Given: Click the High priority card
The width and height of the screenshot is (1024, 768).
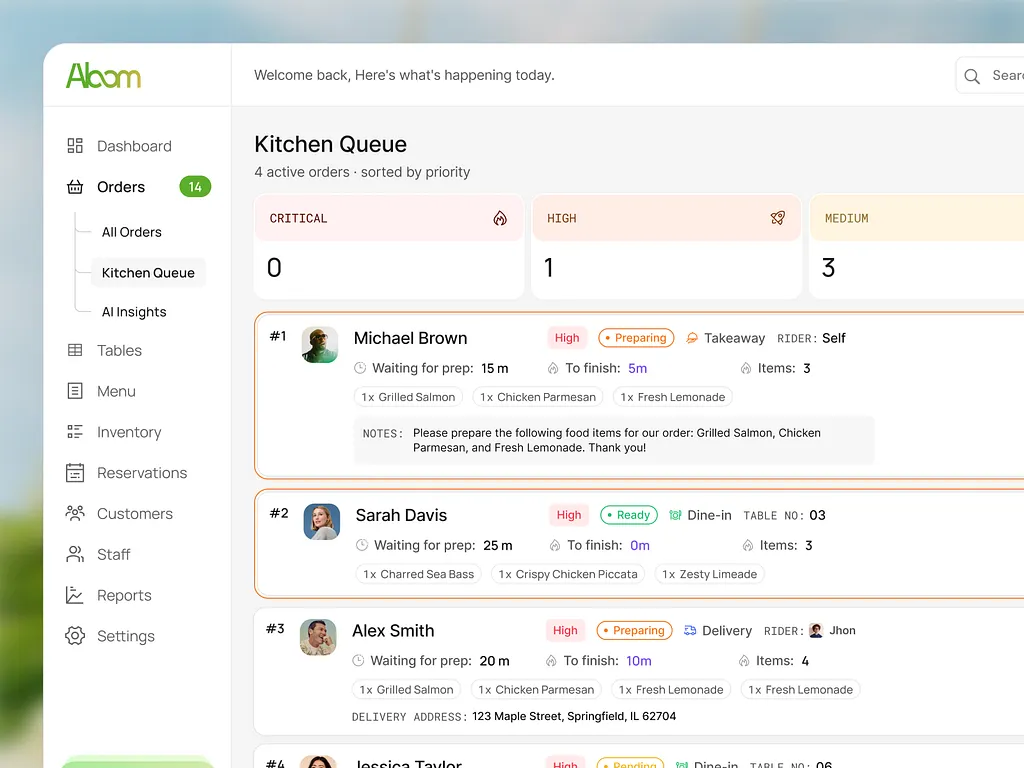Looking at the screenshot, I should pos(666,246).
